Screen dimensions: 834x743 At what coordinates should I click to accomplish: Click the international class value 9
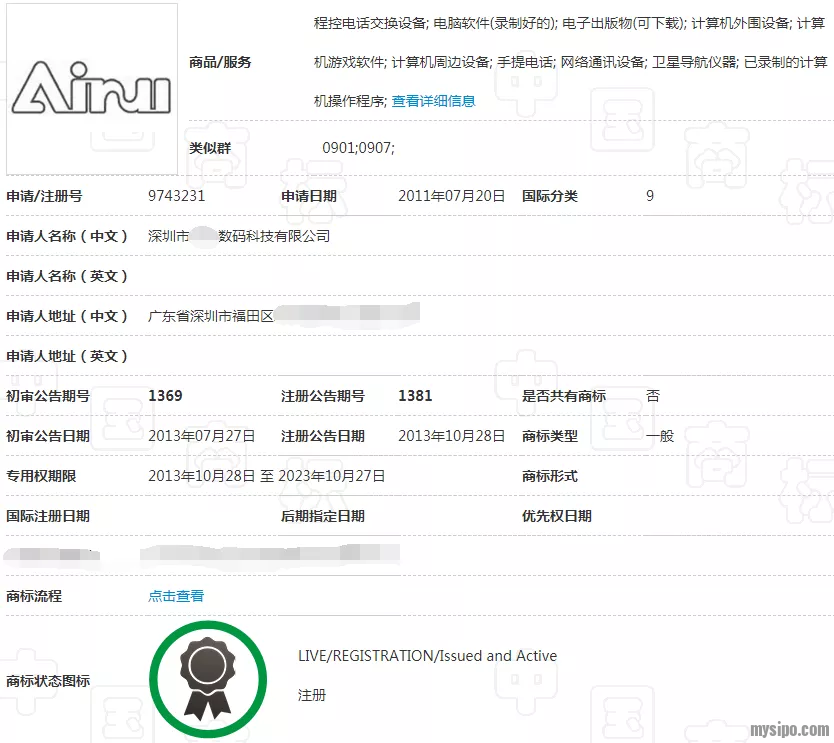pyautogui.click(x=650, y=196)
